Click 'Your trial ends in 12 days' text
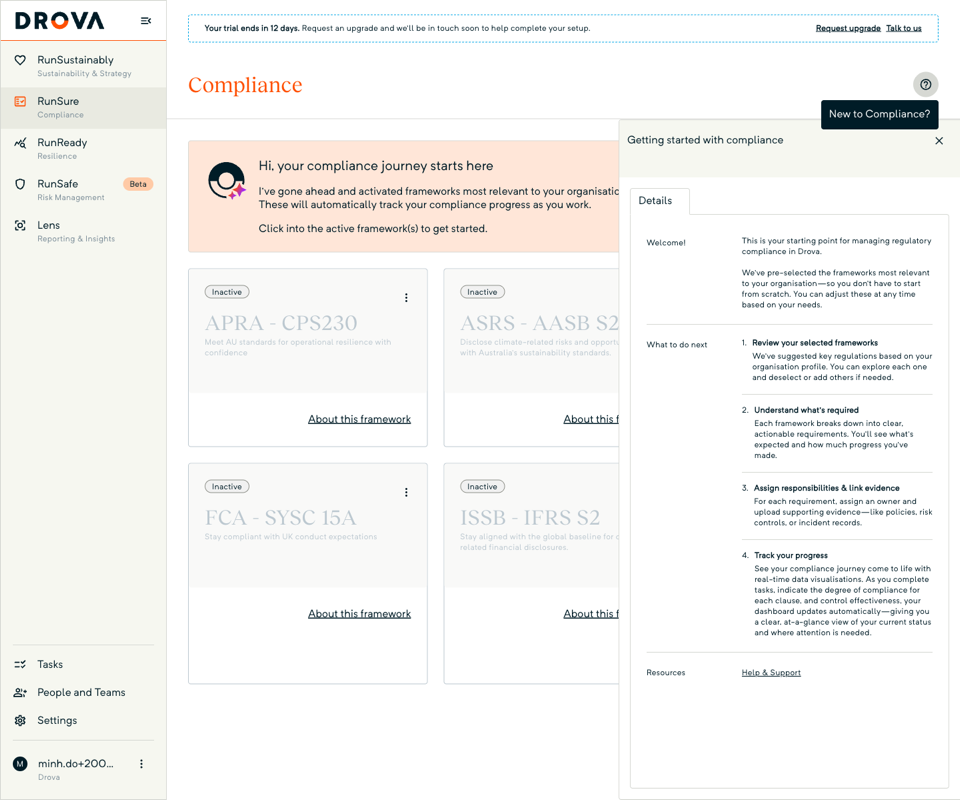The width and height of the screenshot is (960, 800). (252, 28)
